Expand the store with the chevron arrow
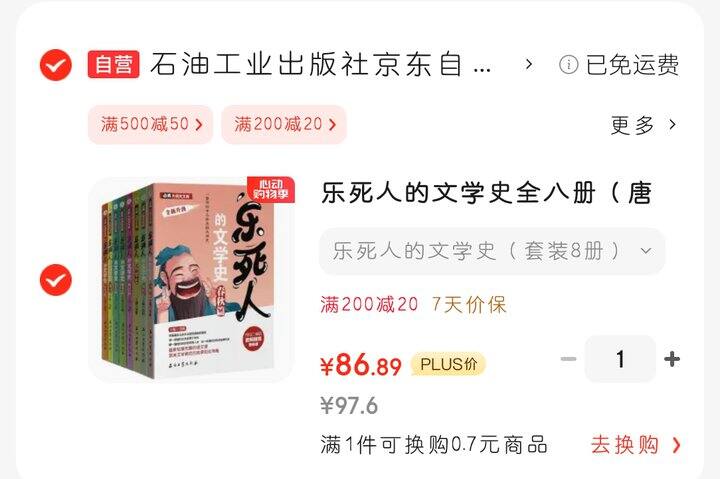The height and width of the screenshot is (479, 720). (x=529, y=64)
